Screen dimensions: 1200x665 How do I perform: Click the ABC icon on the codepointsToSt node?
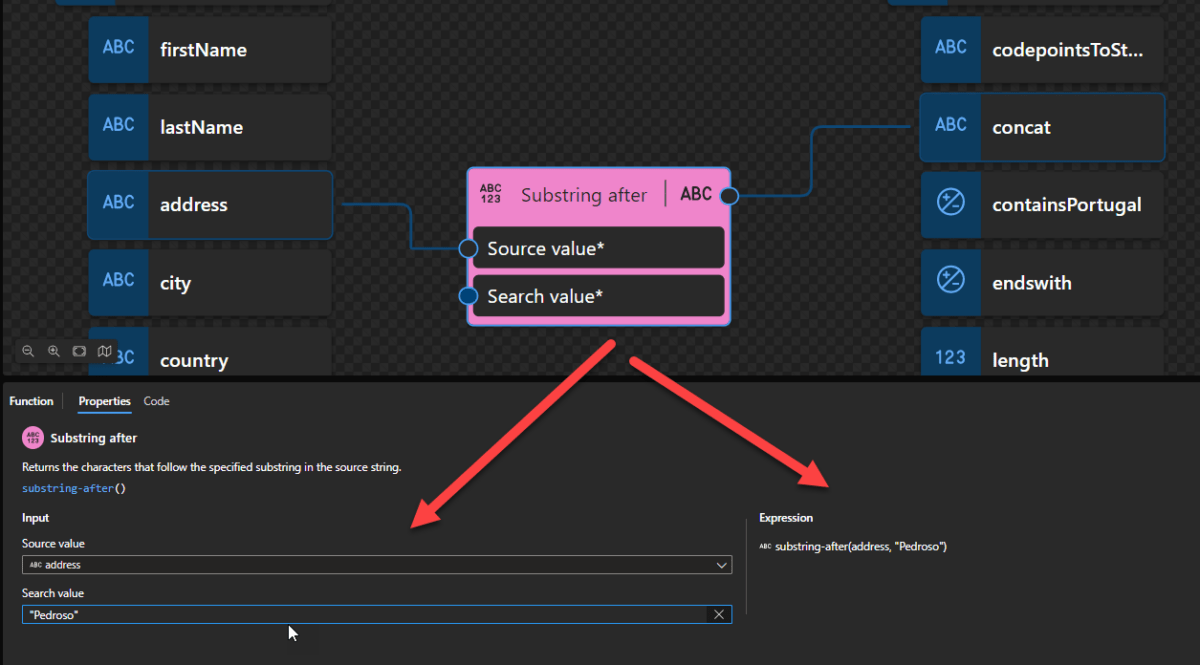[x=951, y=47]
